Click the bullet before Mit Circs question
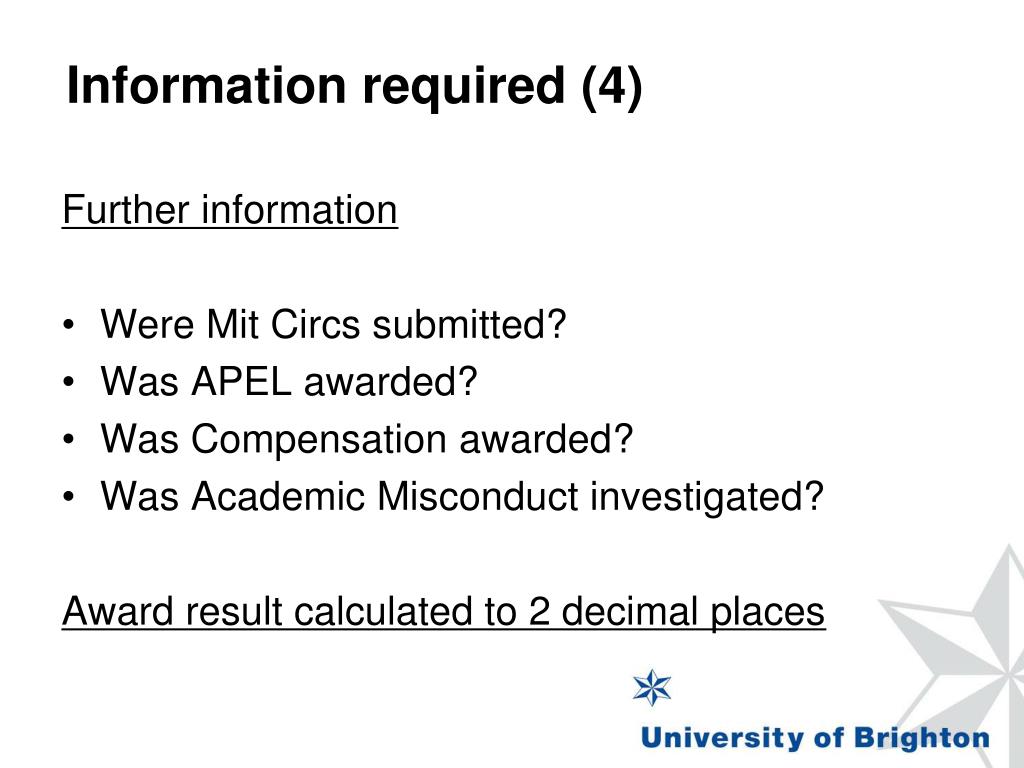The image size is (1024, 768). click(x=69, y=325)
